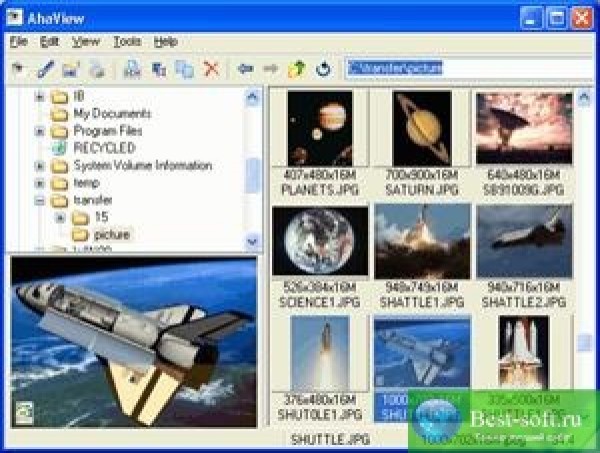This screenshot has height=453, width=600.
Task: Go back with the blue left arrow
Action: click(x=245, y=69)
